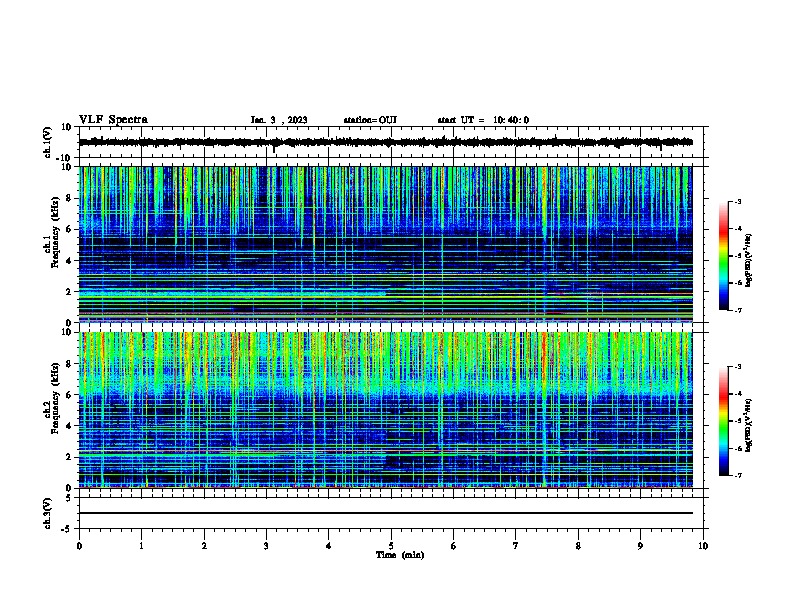Click the "start UT = 10:40:0" label
The image size is (792, 612).
(483, 120)
